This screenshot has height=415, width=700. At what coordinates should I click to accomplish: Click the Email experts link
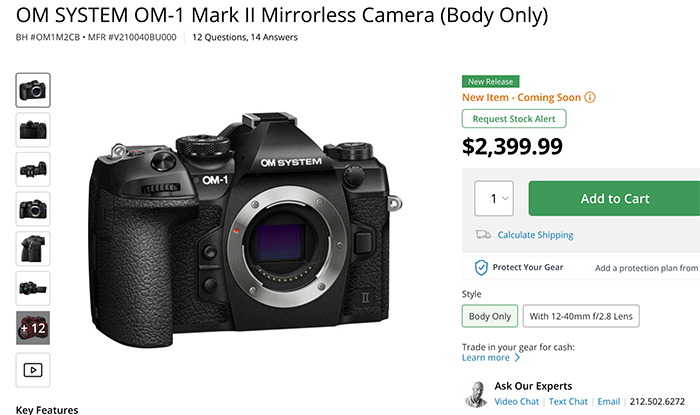pos(608,402)
